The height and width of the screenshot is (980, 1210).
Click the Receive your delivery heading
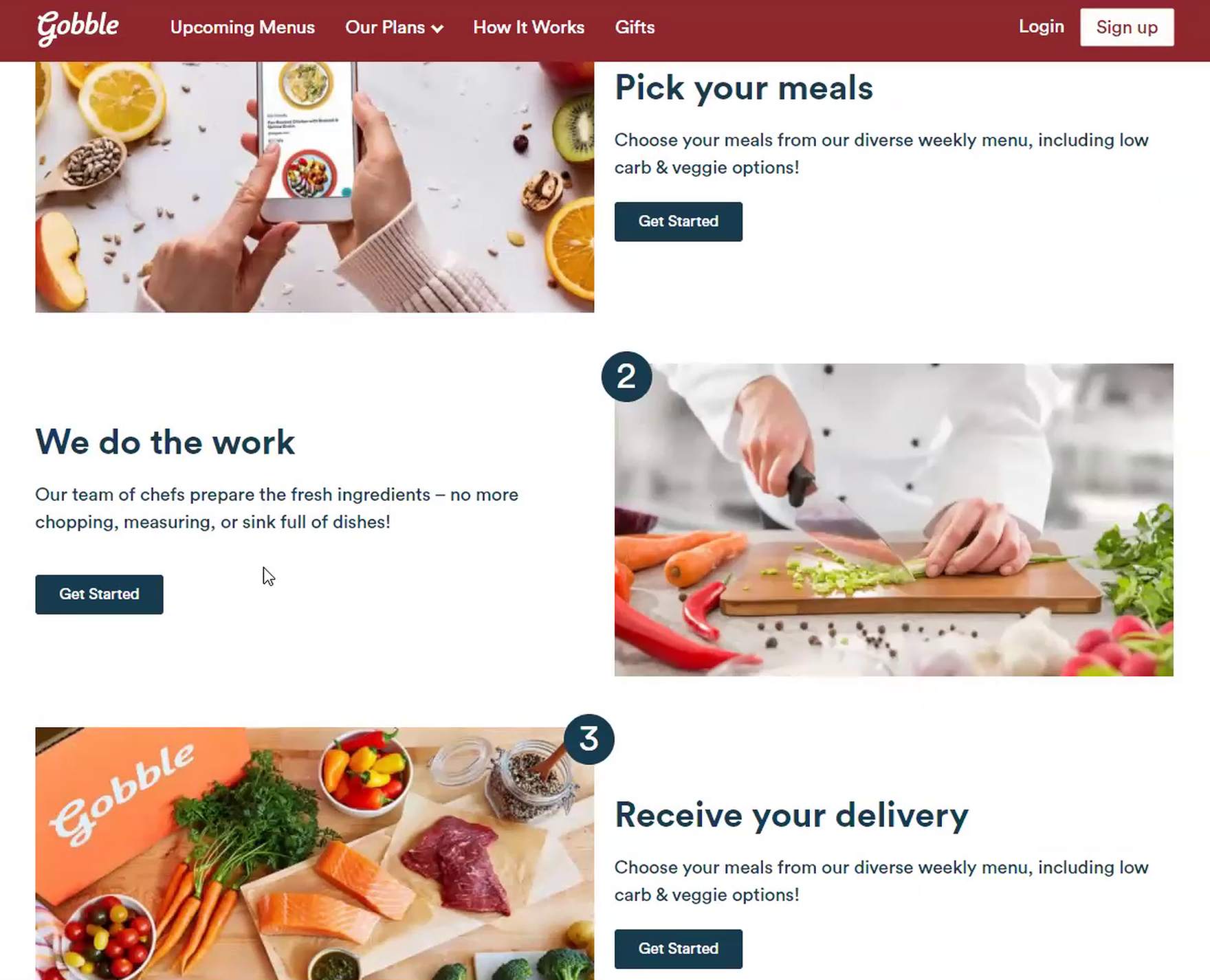(x=791, y=816)
